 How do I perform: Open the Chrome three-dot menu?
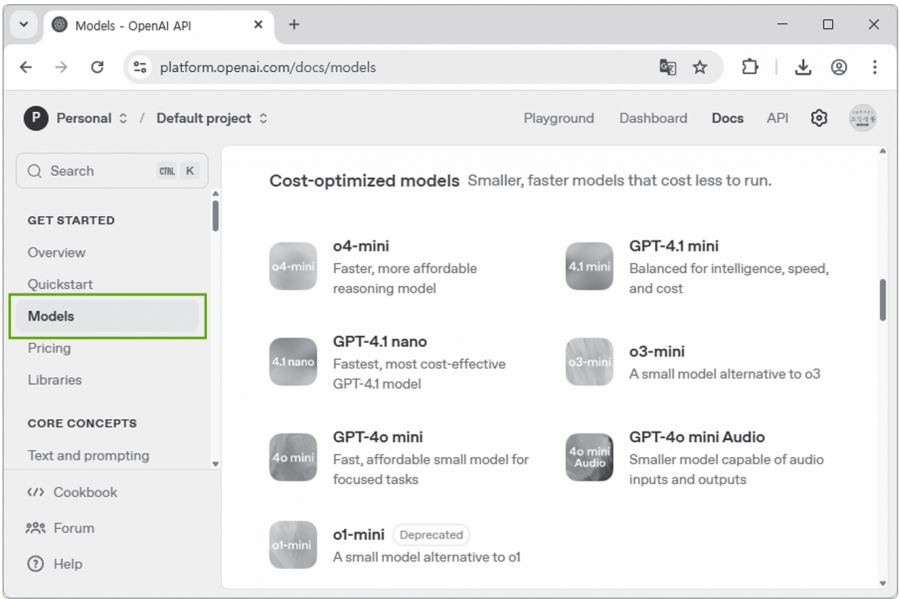pyautogui.click(x=875, y=67)
